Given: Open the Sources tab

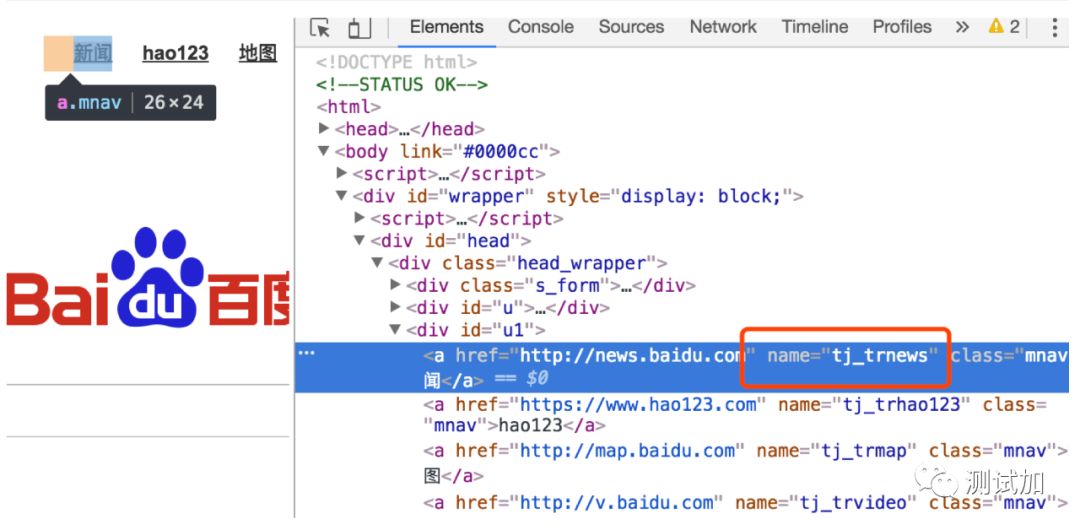Looking at the screenshot, I should point(631,27).
